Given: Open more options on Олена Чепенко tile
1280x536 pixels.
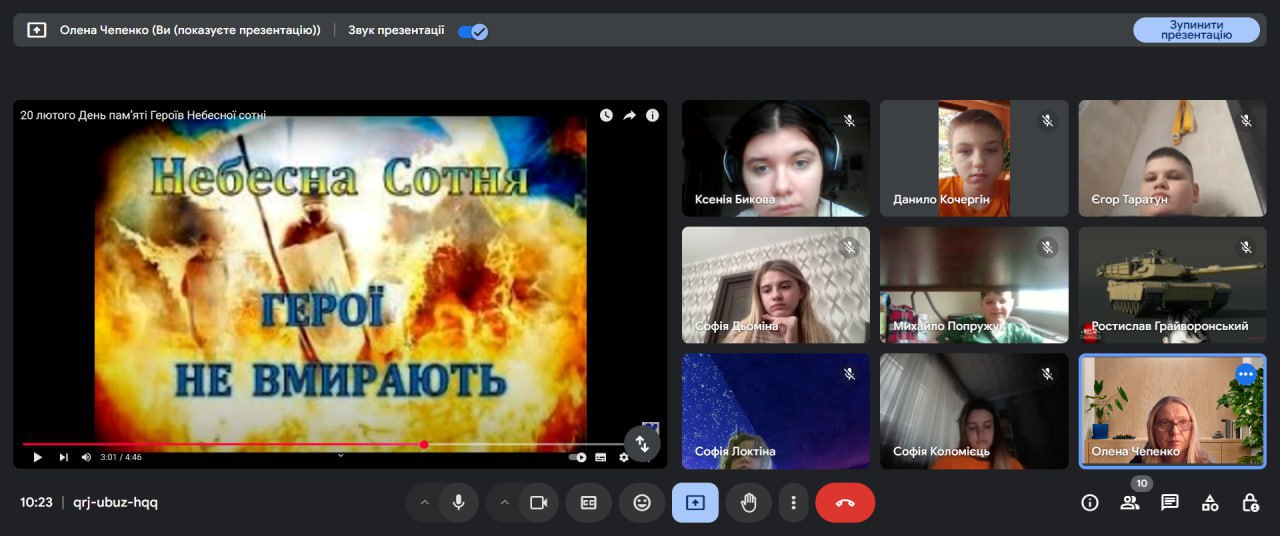Looking at the screenshot, I should click(1245, 375).
